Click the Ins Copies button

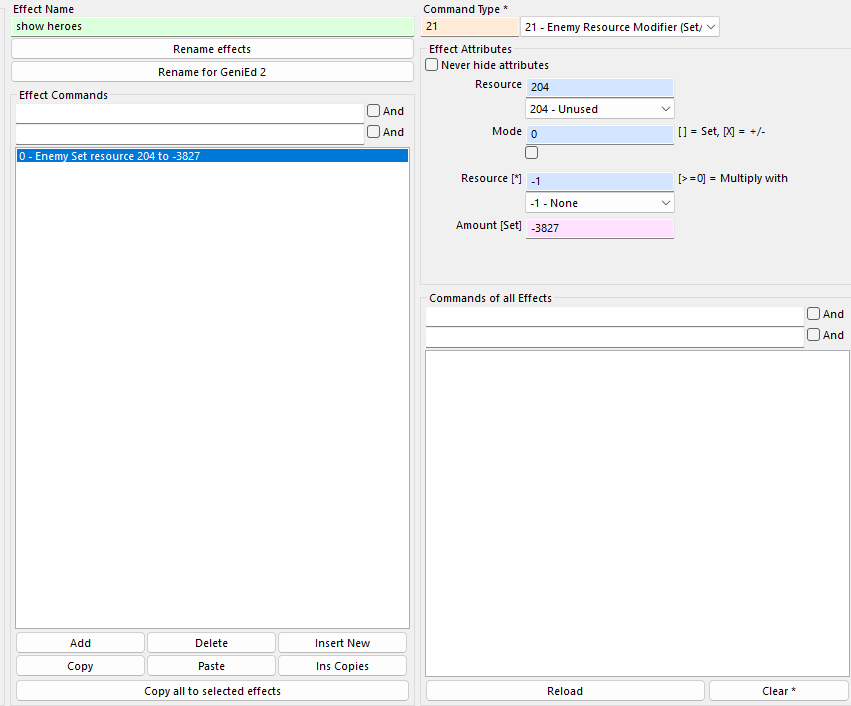coord(342,666)
